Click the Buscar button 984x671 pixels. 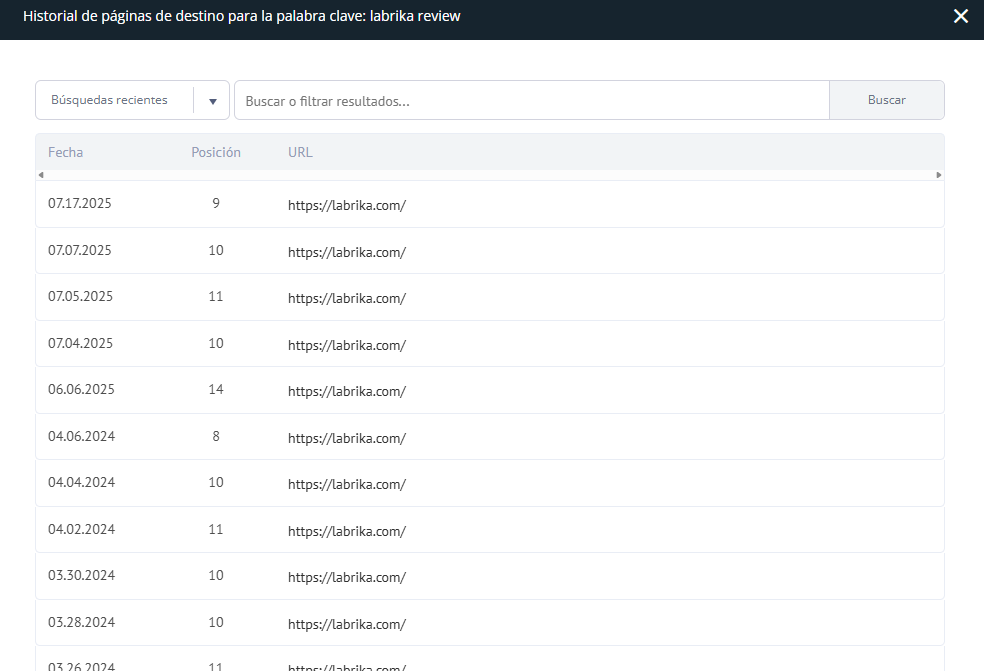pos(887,100)
